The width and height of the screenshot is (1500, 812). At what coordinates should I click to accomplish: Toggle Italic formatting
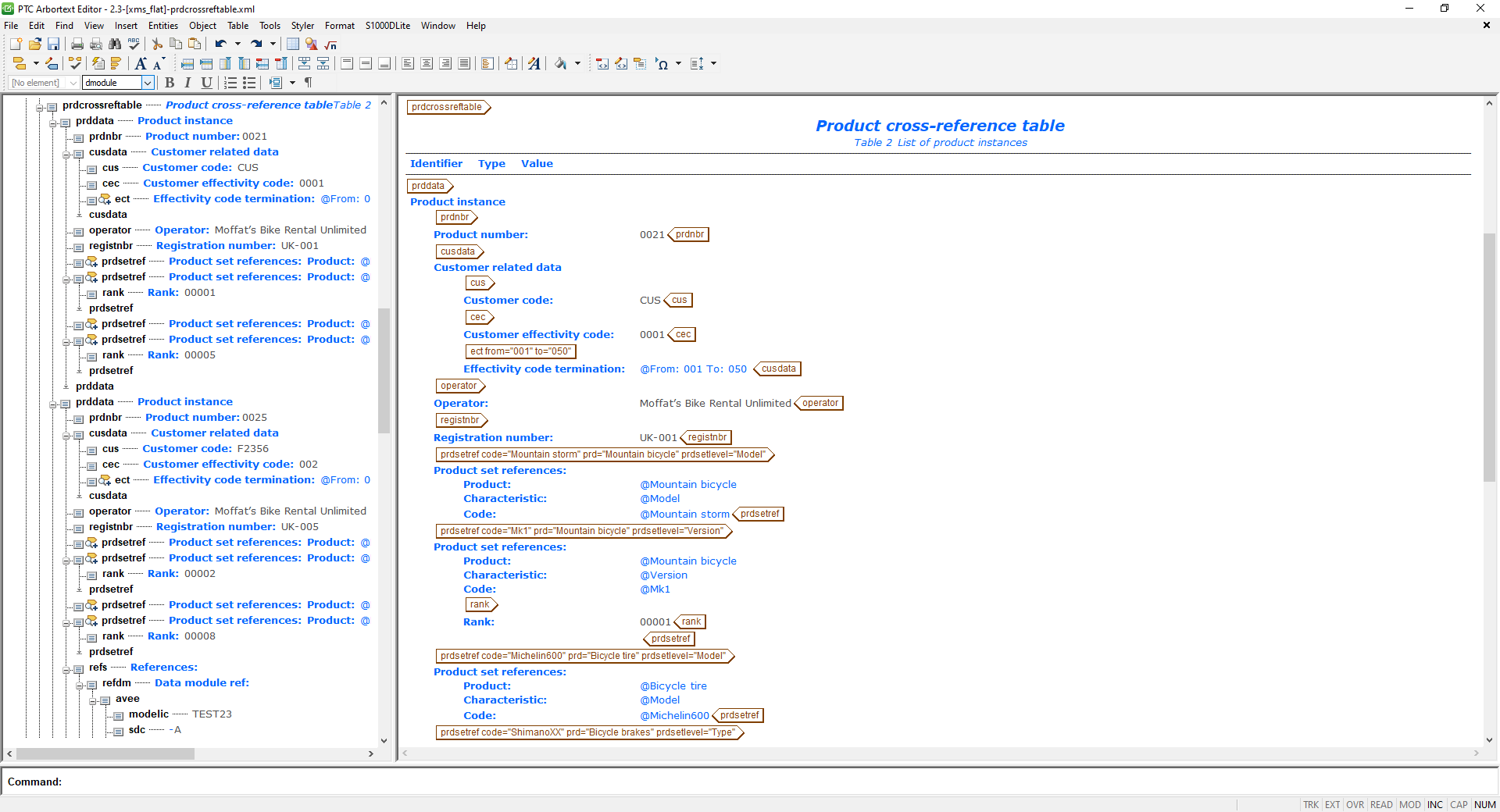pos(187,83)
